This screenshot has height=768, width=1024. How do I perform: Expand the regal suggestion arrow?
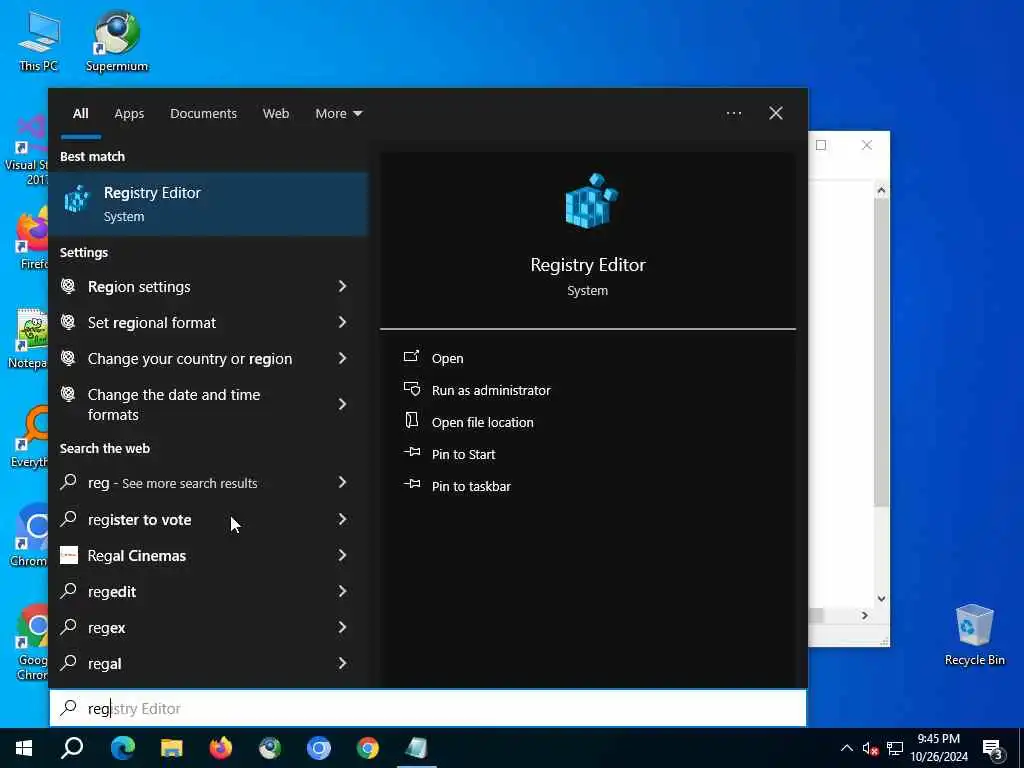[x=342, y=663]
